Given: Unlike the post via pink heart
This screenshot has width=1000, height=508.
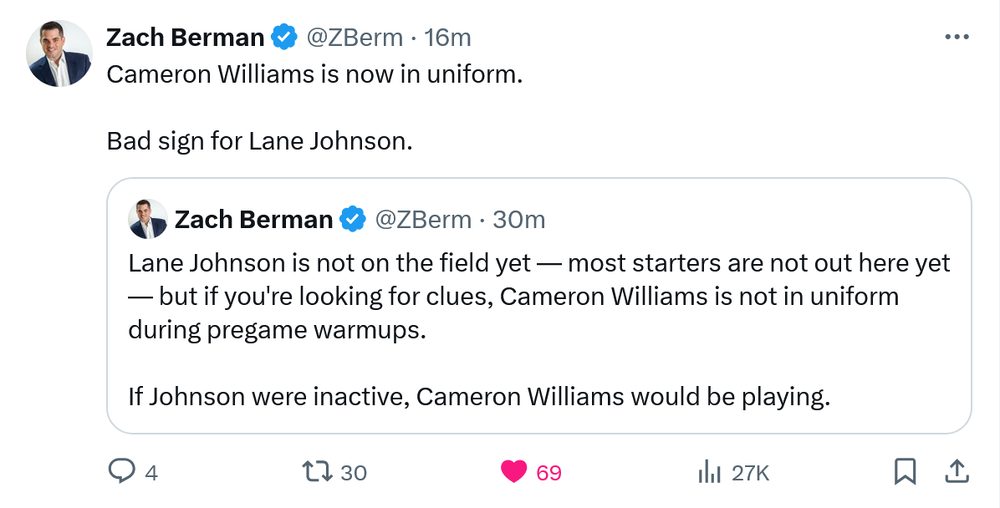Looking at the screenshot, I should click(x=514, y=471).
